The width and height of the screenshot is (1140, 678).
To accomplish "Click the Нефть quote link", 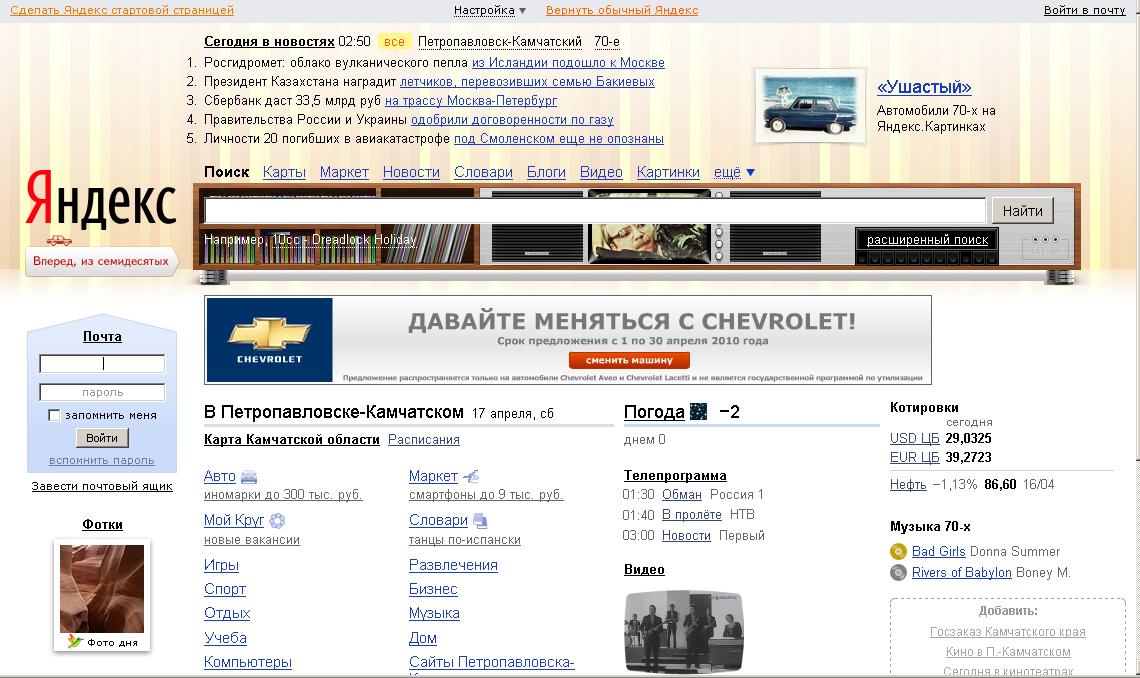I will point(908,485).
